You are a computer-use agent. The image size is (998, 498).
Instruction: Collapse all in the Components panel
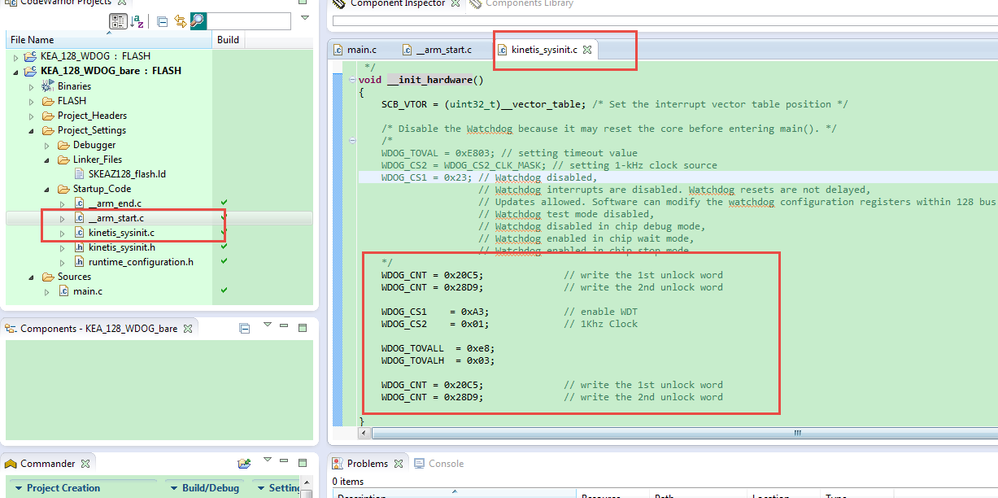click(x=244, y=329)
